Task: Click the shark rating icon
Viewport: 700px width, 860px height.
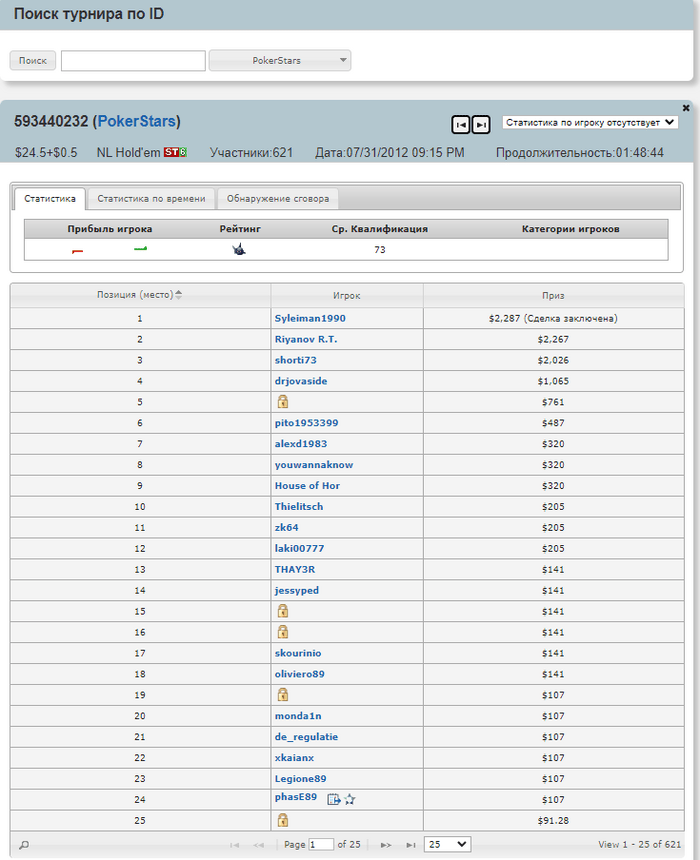Action: pyautogui.click(x=239, y=250)
